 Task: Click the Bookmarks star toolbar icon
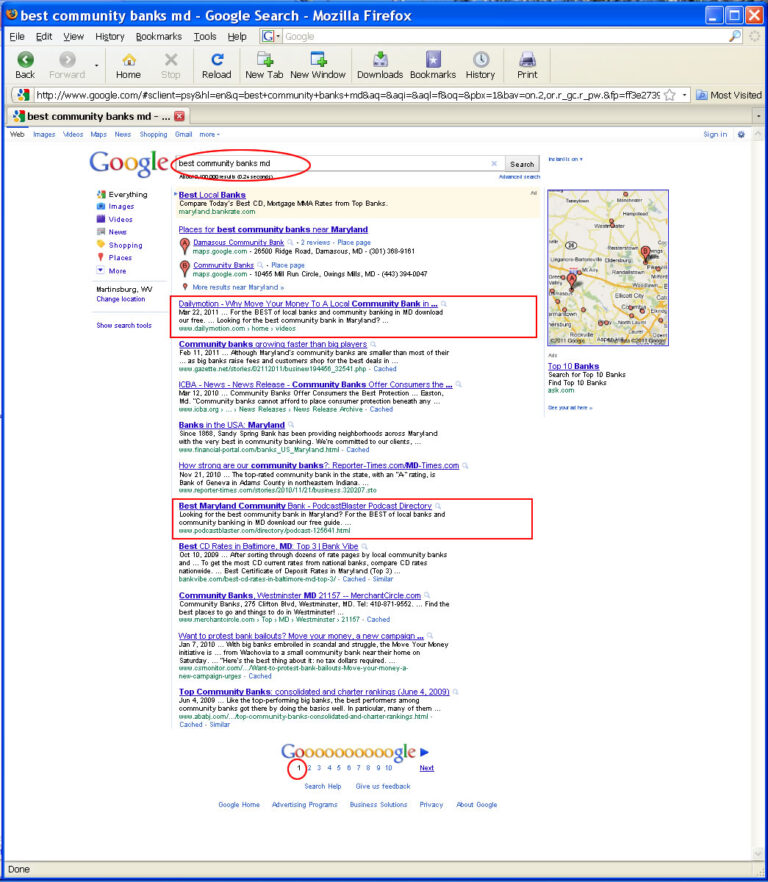[x=433, y=60]
